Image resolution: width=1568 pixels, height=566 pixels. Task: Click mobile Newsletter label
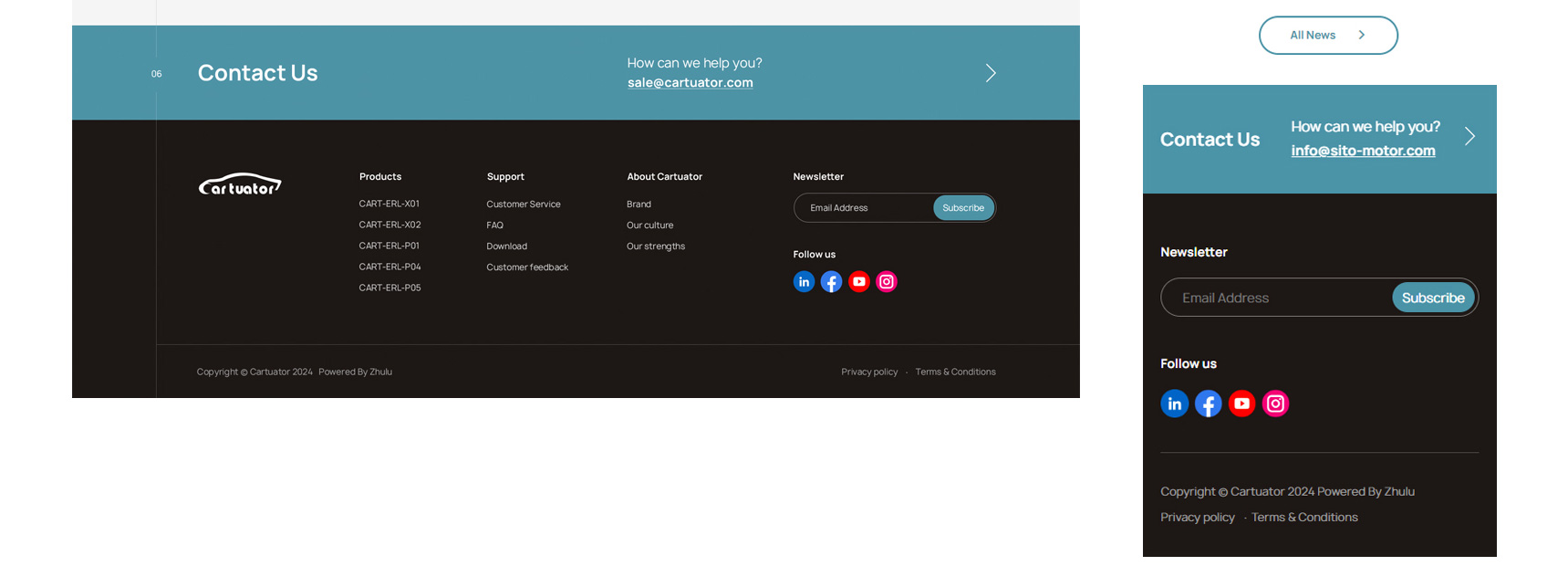tap(1193, 252)
